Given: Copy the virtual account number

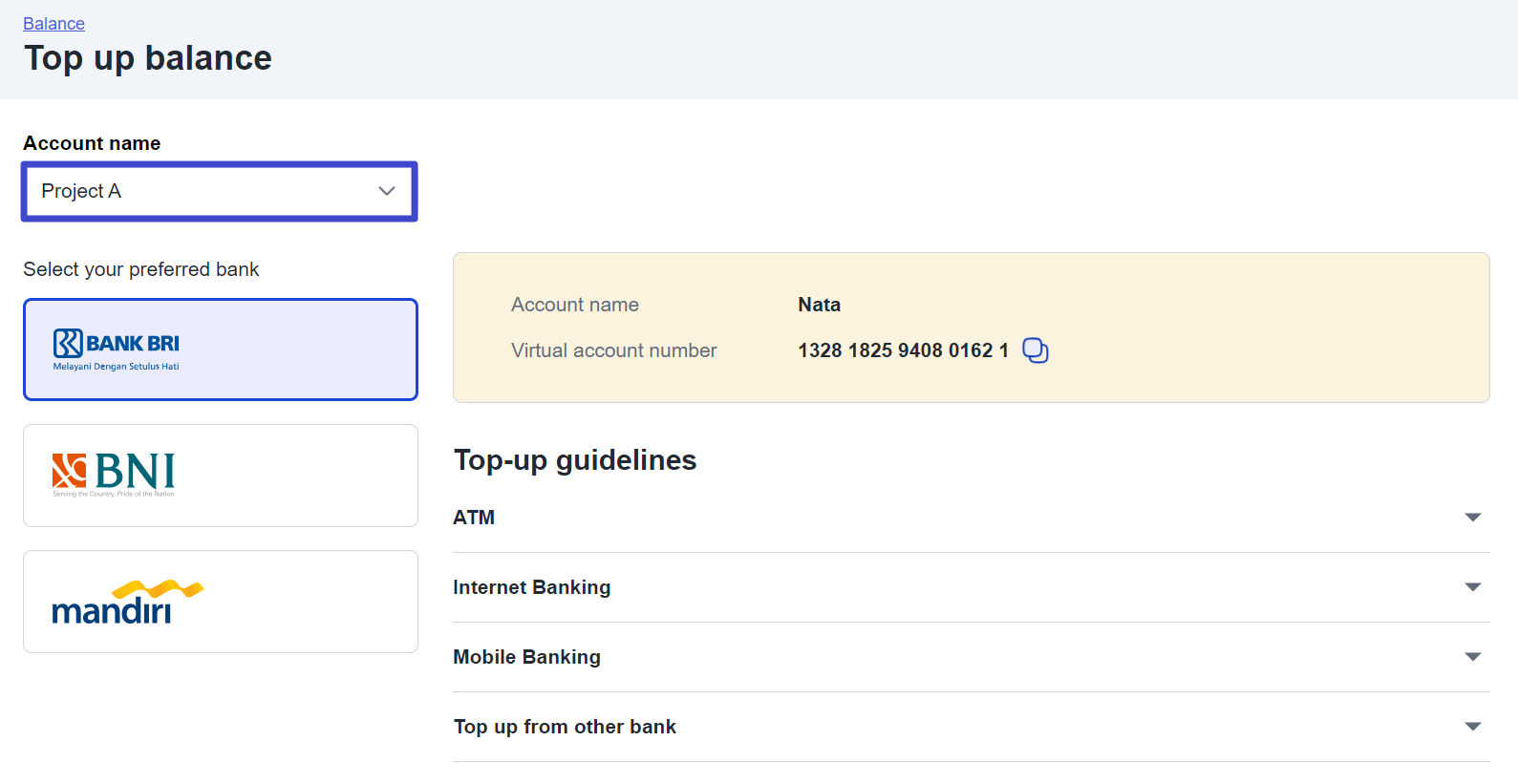Looking at the screenshot, I should 1036,350.
